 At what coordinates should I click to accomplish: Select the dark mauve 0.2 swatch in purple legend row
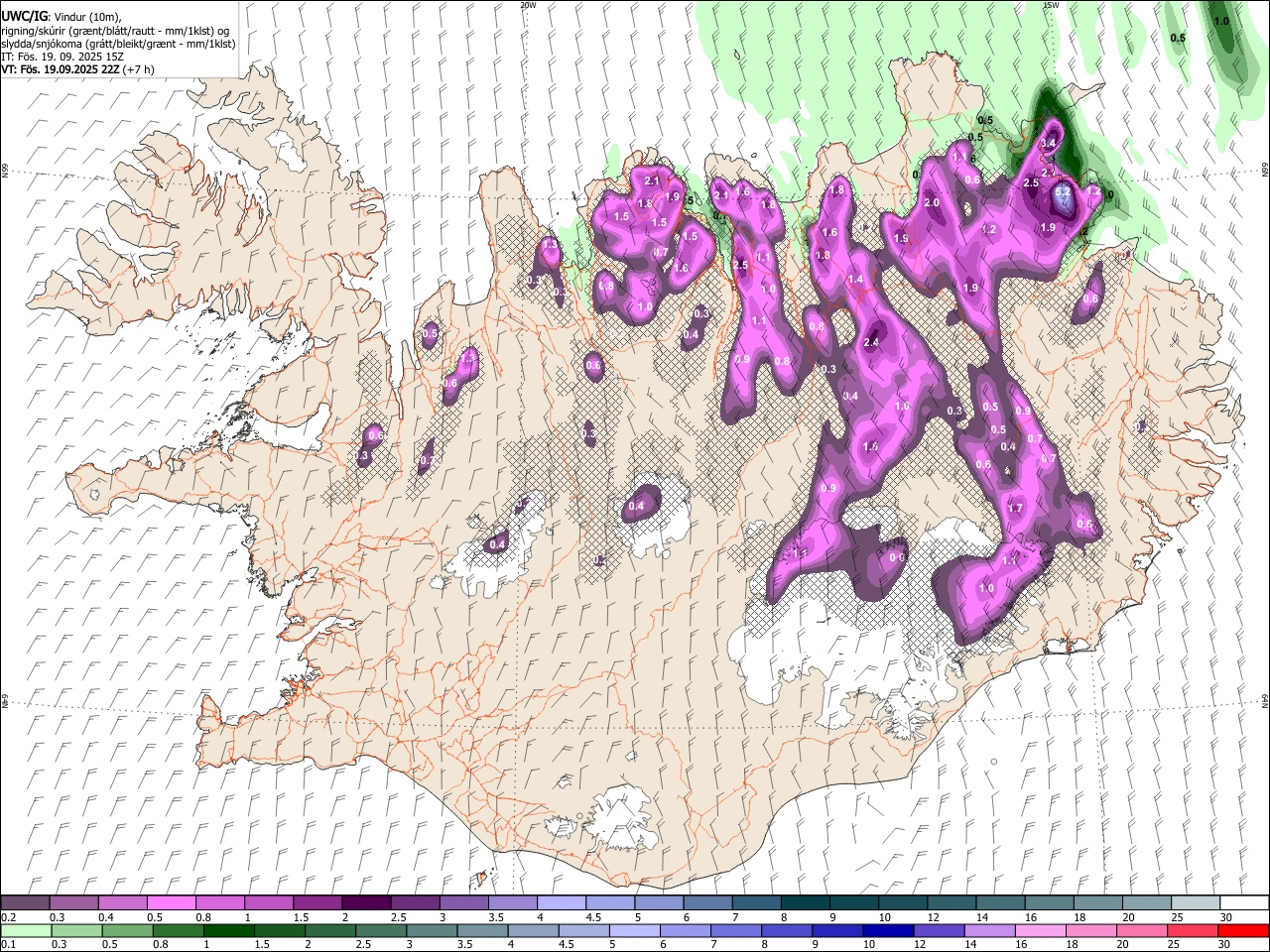point(25,902)
